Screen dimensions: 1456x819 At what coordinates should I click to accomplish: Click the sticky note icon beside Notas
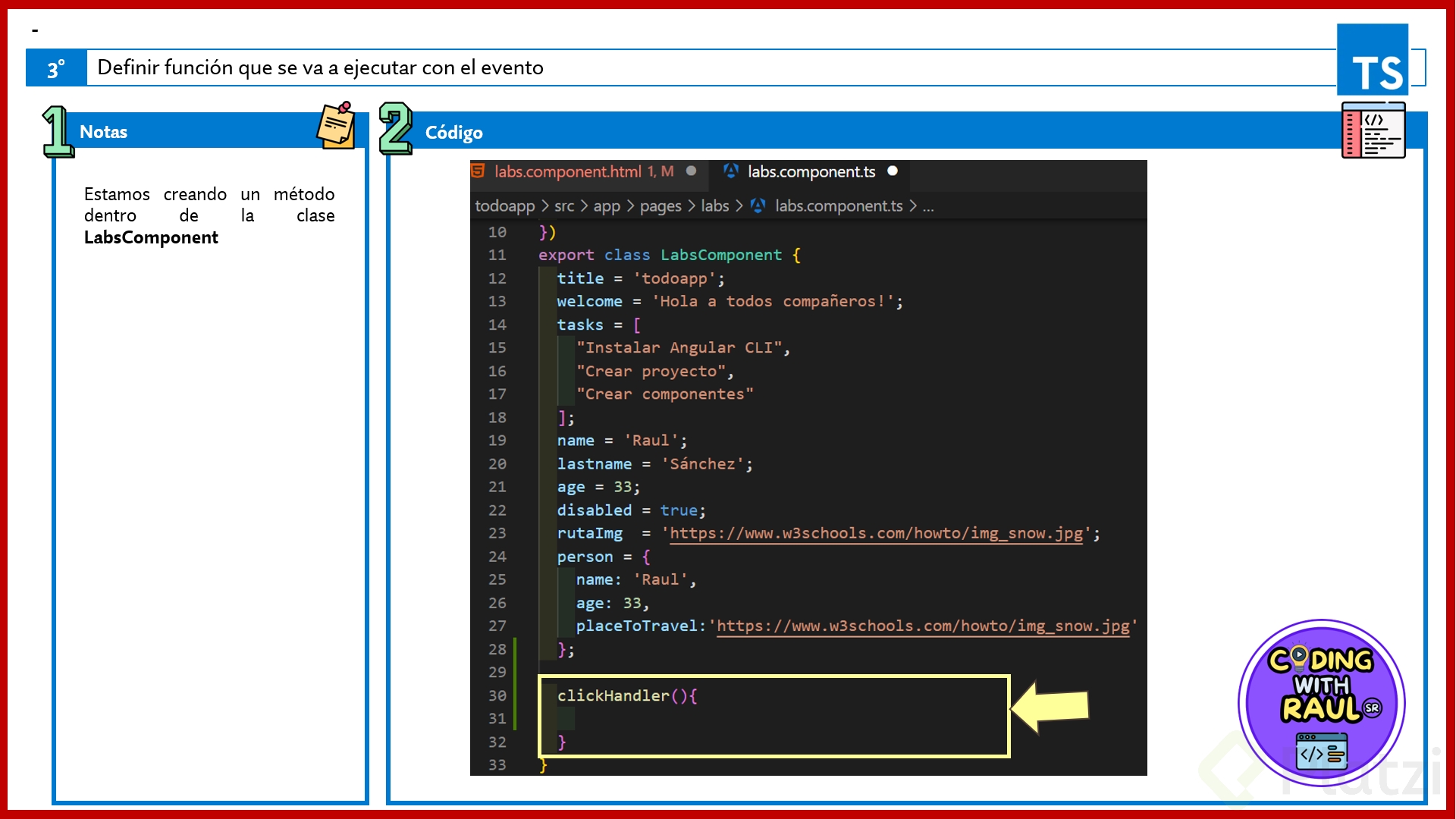tap(336, 126)
